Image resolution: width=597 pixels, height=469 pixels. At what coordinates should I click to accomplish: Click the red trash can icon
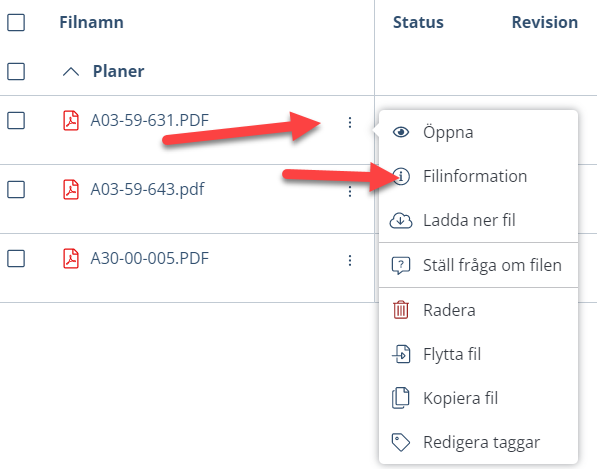pos(401,309)
